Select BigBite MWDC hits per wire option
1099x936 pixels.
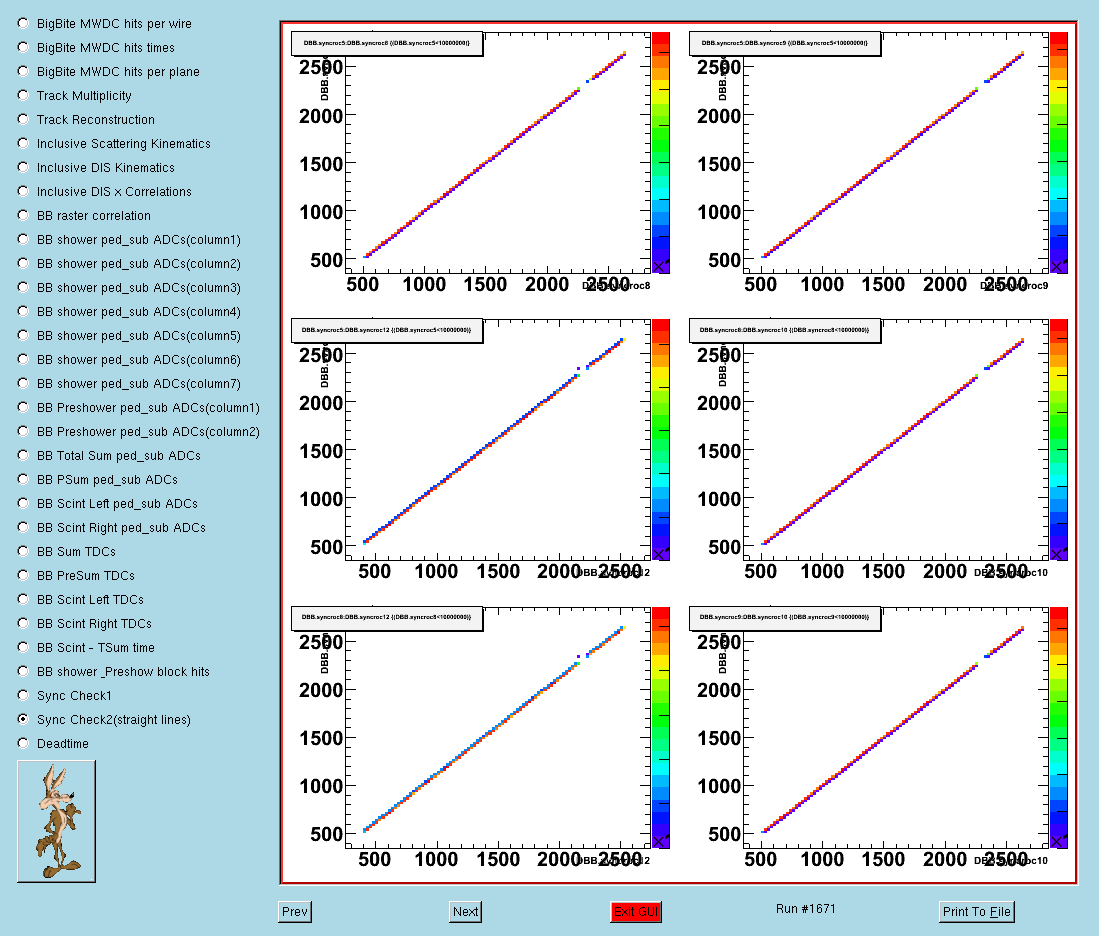coord(23,23)
